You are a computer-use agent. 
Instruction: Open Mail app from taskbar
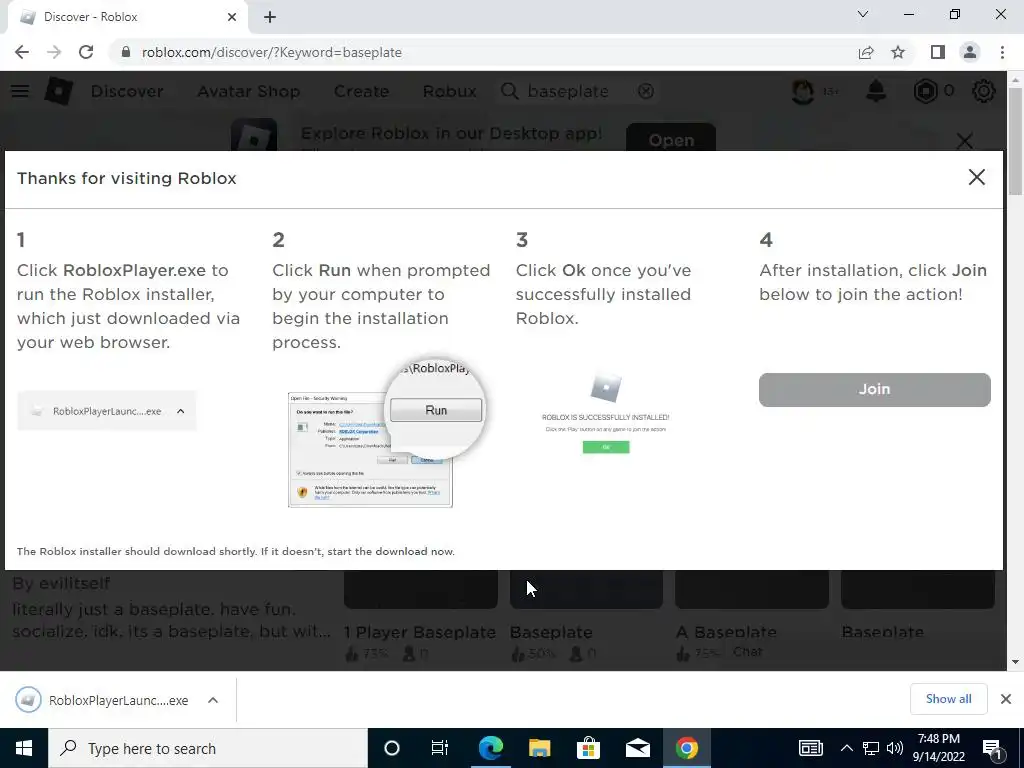point(637,748)
